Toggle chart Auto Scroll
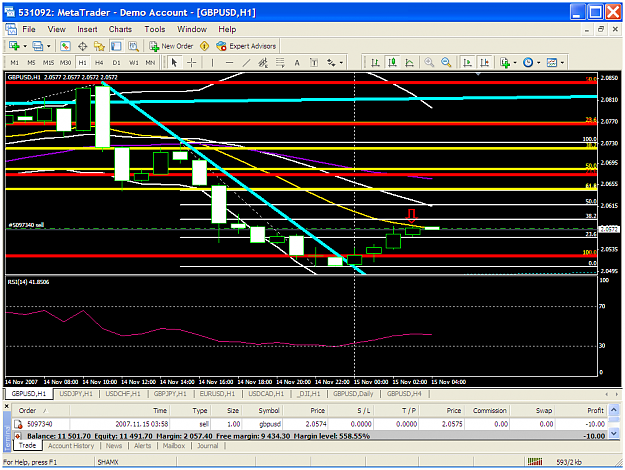The height and width of the screenshot is (470, 625). click(x=467, y=63)
